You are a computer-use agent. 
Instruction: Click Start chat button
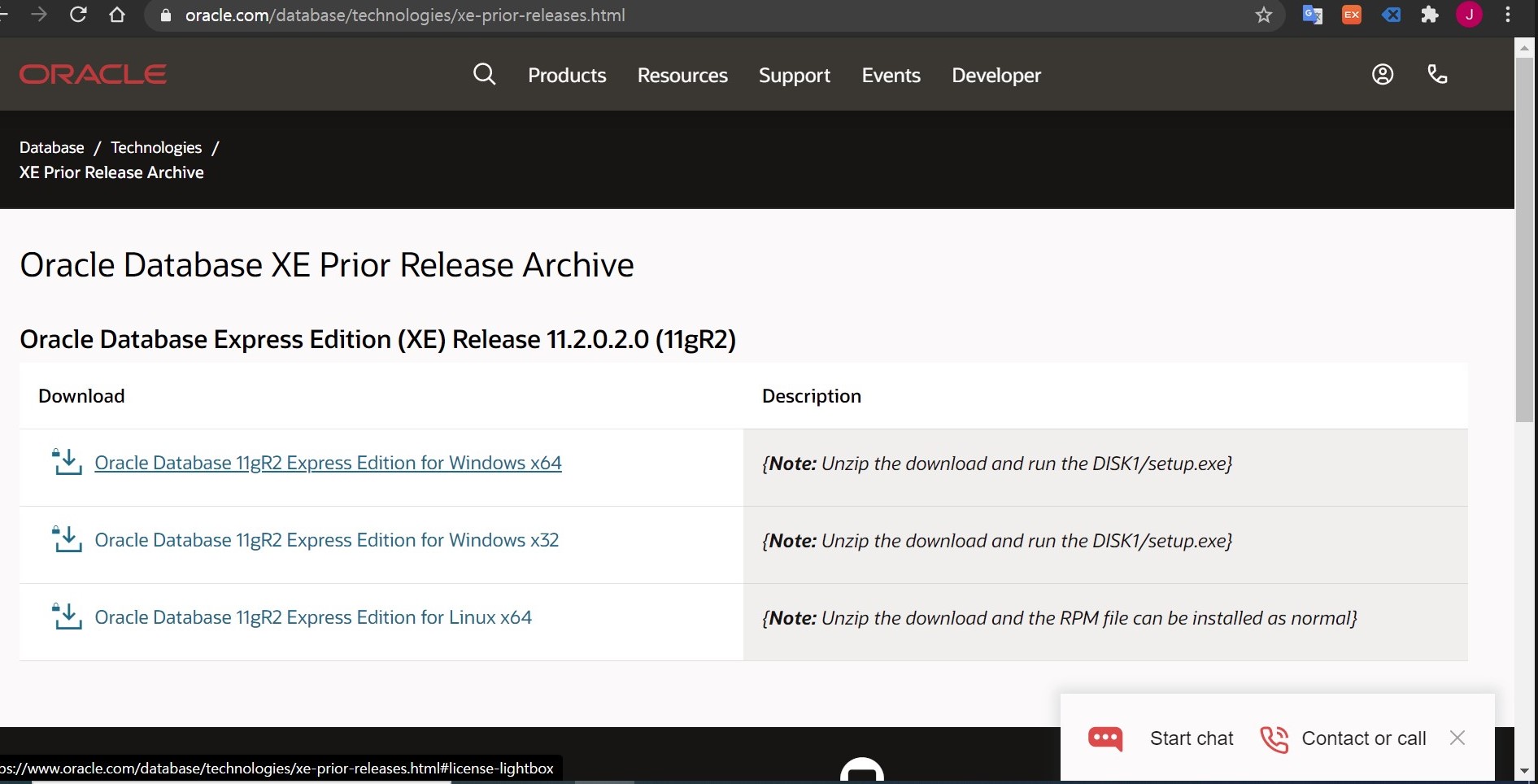(x=1192, y=738)
